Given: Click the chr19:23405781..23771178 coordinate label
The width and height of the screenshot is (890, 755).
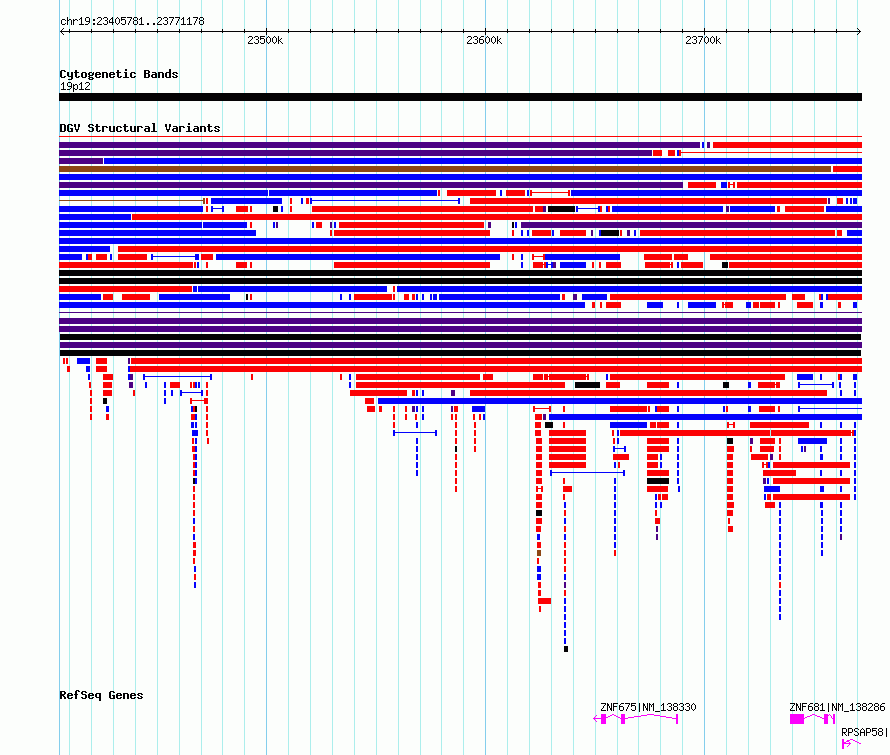Looking at the screenshot, I should tap(132, 22).
